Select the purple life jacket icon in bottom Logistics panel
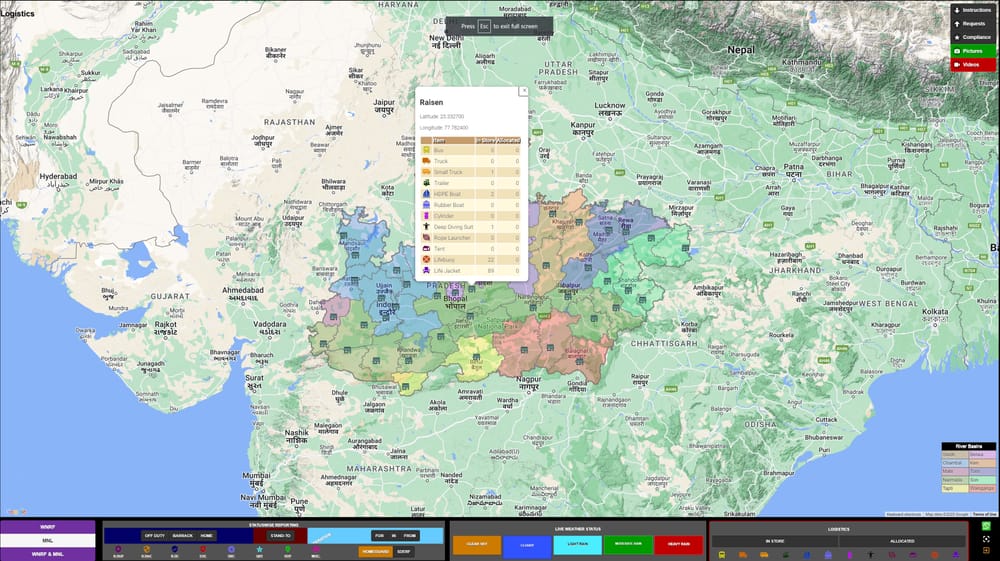 tap(955, 555)
